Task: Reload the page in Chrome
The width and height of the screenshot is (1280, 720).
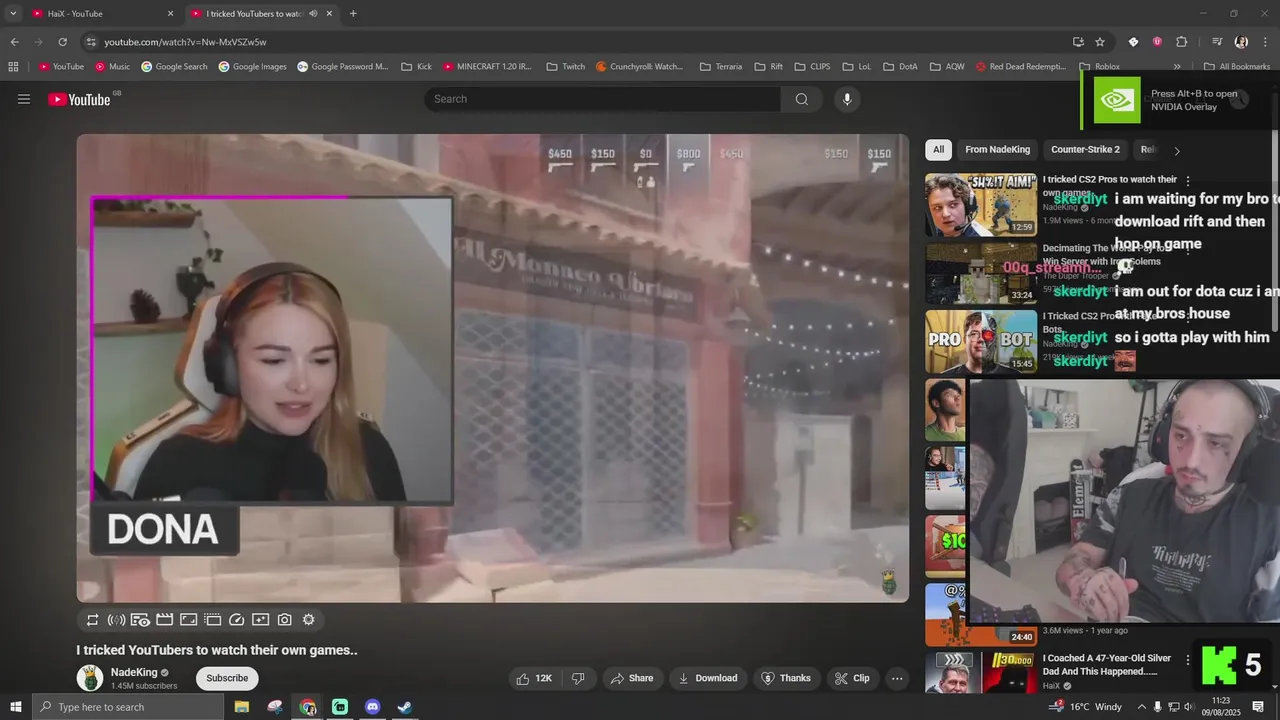Action: coord(62,42)
